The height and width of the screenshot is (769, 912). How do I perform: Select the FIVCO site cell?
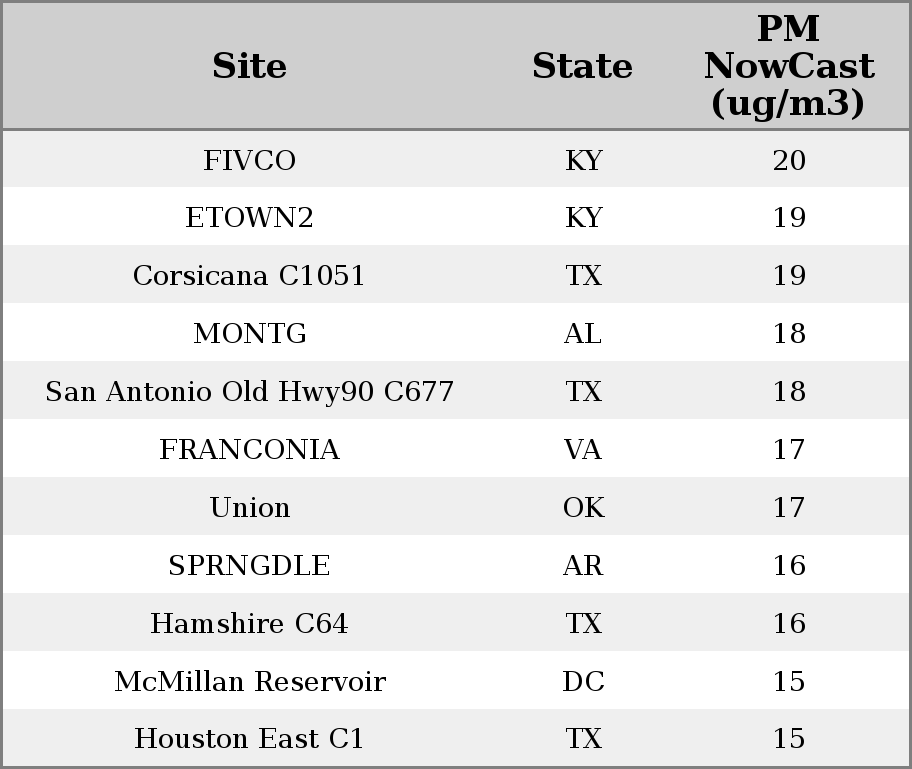point(250,160)
